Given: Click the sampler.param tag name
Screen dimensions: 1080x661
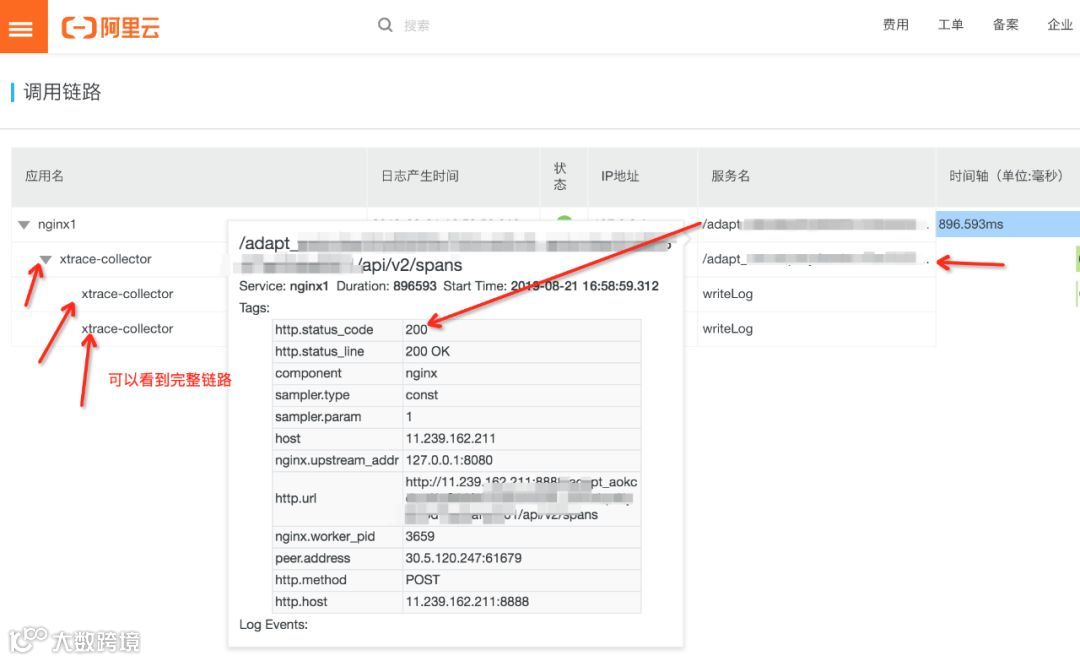Looking at the screenshot, I should (x=318, y=417).
